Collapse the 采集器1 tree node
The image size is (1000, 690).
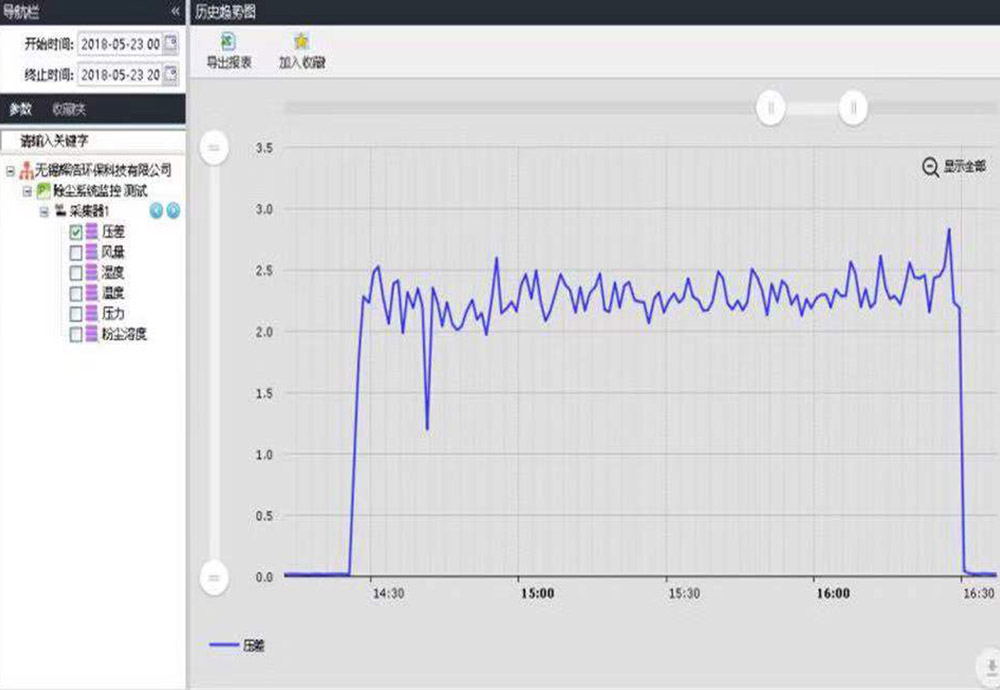coord(43,211)
